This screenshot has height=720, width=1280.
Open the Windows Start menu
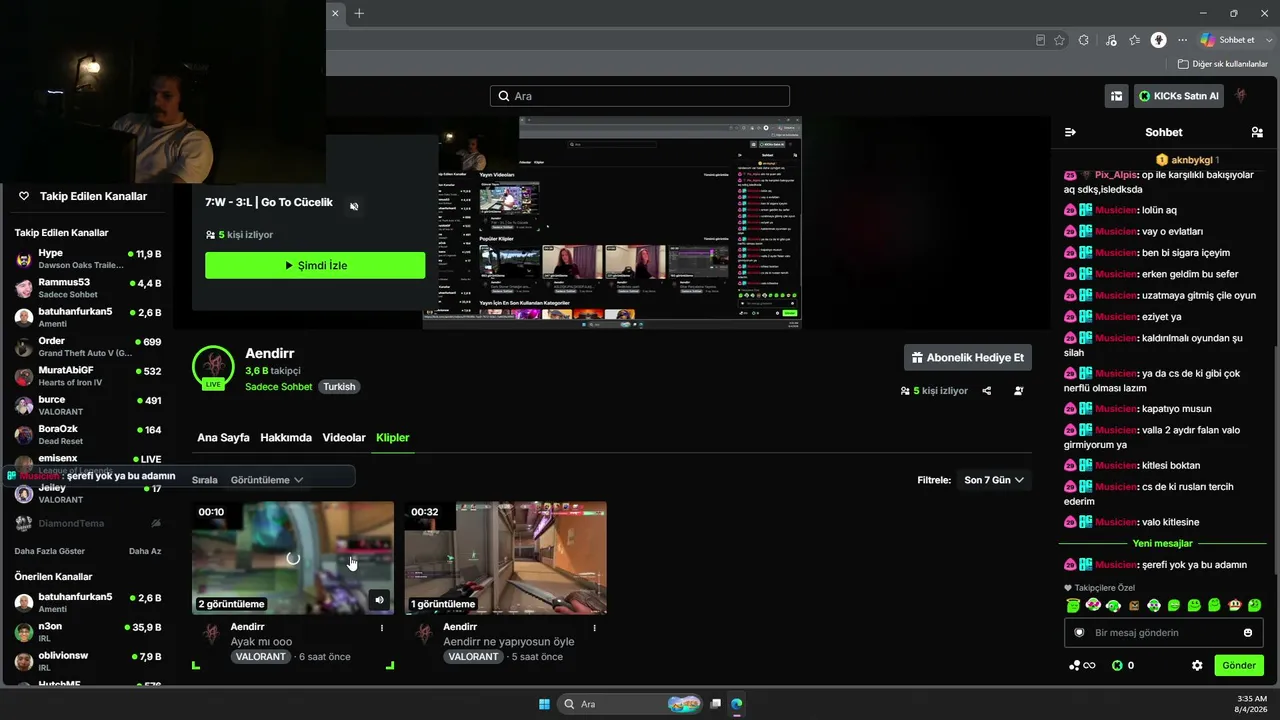point(544,704)
